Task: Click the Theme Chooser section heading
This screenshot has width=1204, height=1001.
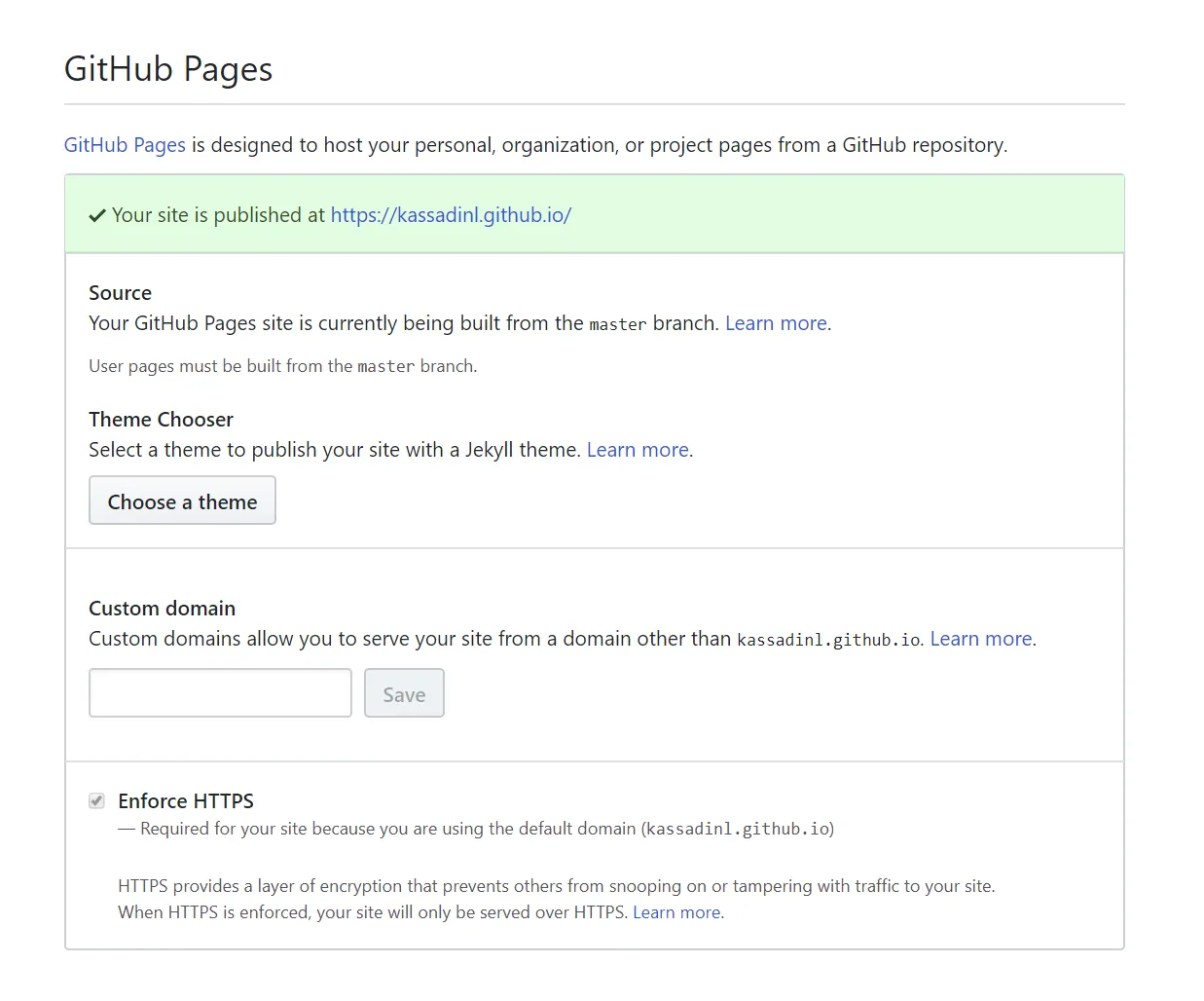Action: 161,420
